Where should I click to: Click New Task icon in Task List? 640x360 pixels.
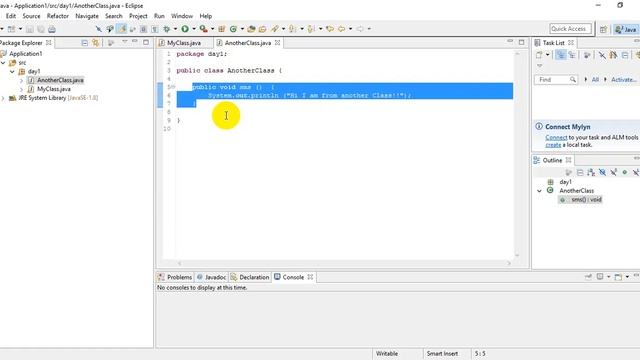click(539, 55)
